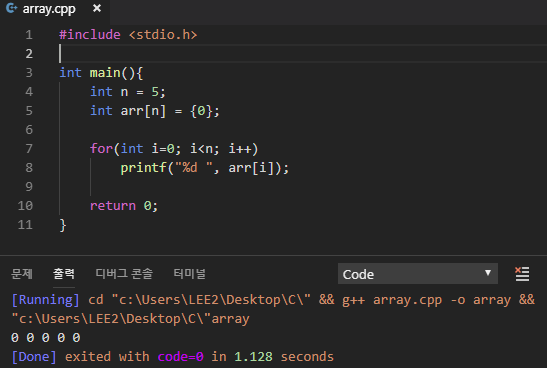Click the C++ file icon on the array.cpp tab
The width and height of the screenshot is (547, 368).
[12, 8]
